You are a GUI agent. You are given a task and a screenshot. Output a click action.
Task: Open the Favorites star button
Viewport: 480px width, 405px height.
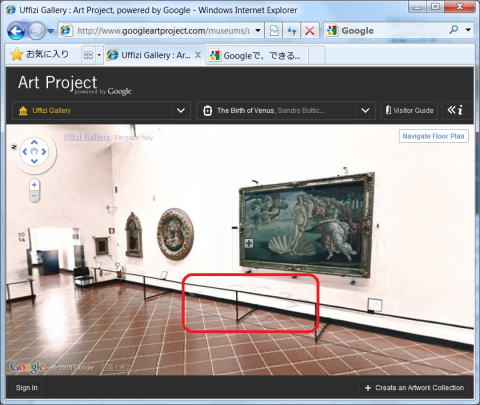(39, 54)
